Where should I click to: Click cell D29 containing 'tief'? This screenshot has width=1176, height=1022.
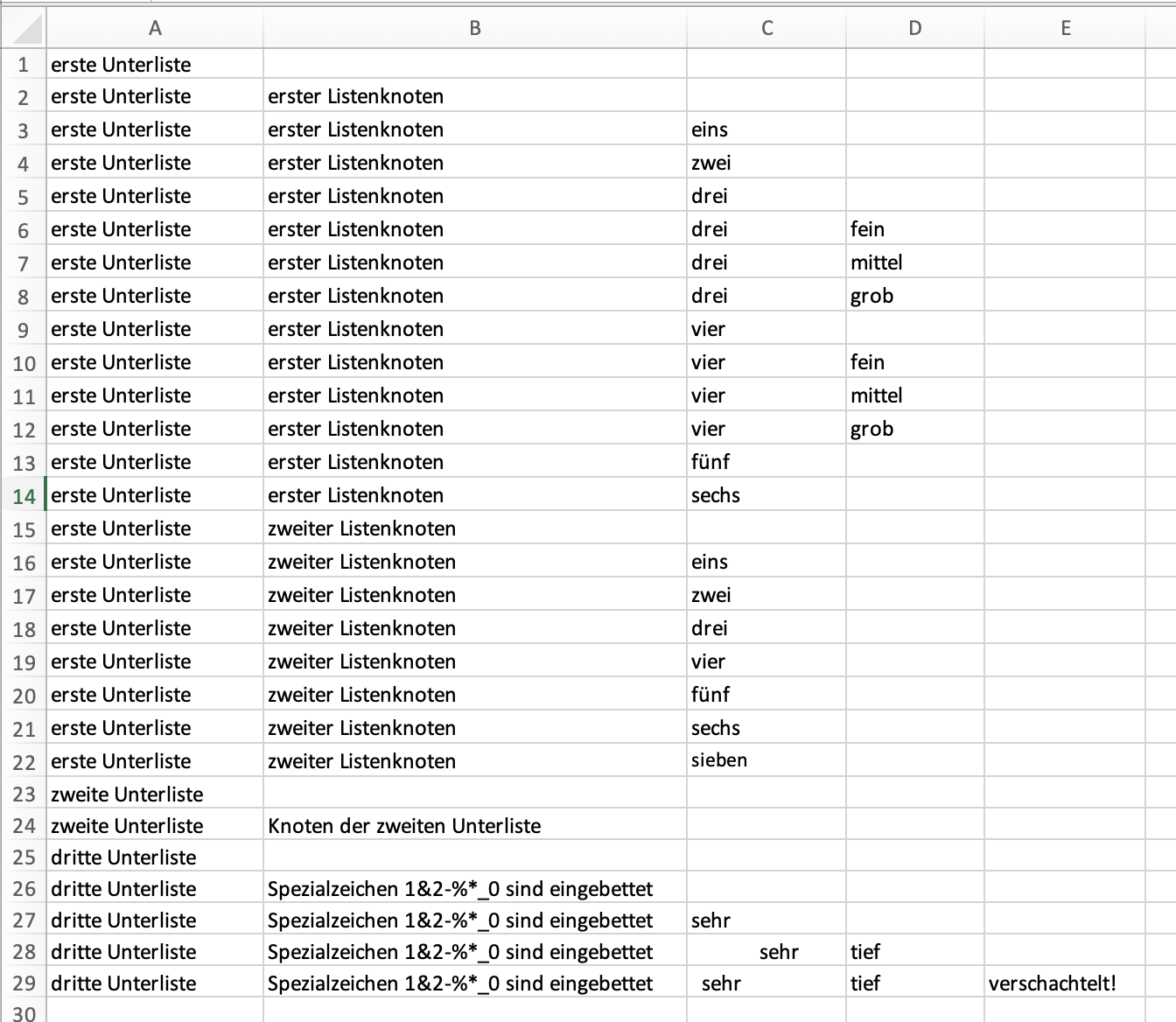pos(915,983)
